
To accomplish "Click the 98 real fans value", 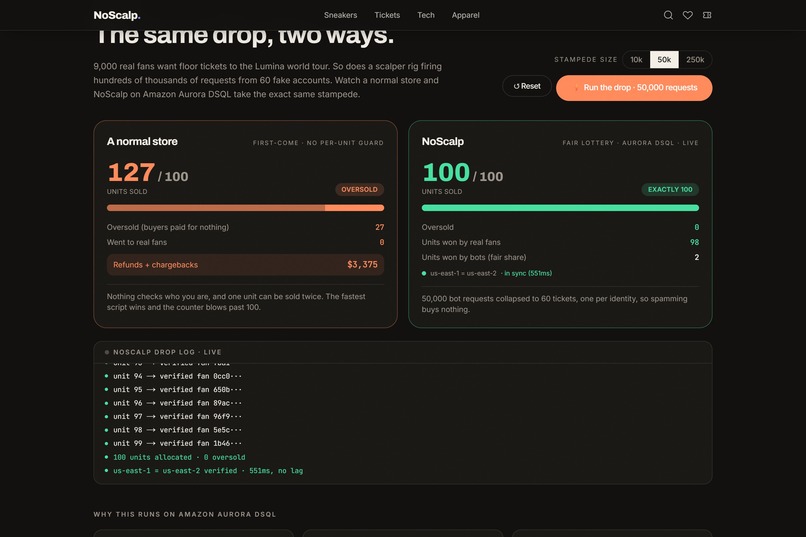I will pyautogui.click(x=694, y=242).
